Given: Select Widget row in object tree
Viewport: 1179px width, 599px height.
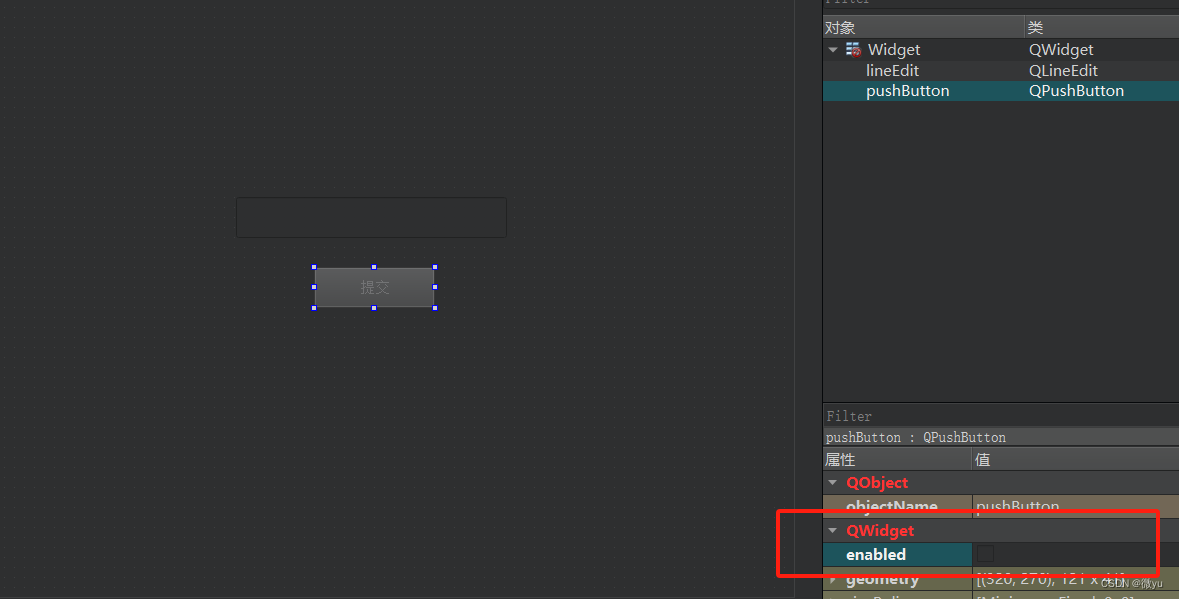Looking at the screenshot, I should click(1001, 50).
